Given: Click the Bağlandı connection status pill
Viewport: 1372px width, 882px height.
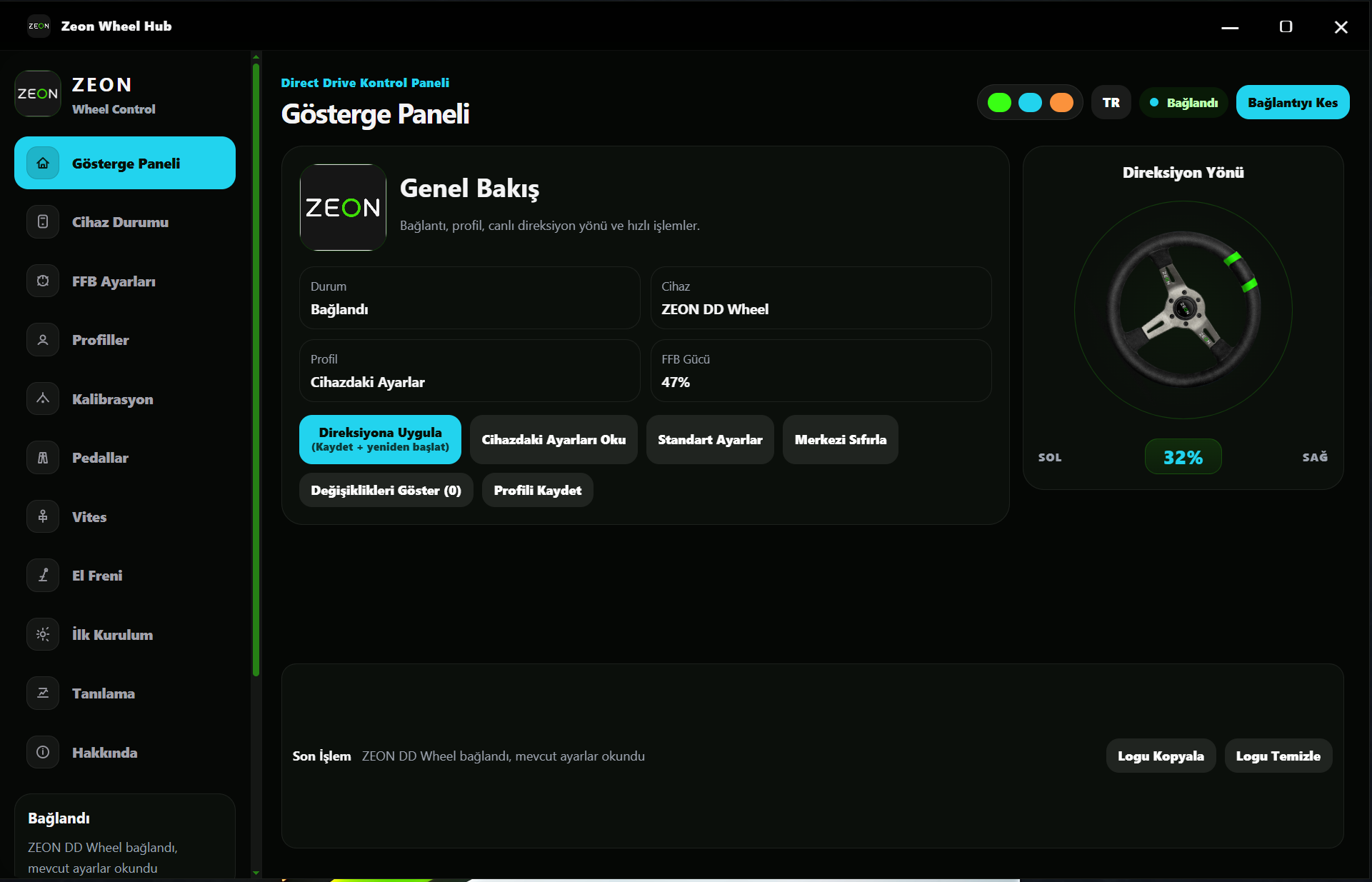Looking at the screenshot, I should [x=1183, y=103].
